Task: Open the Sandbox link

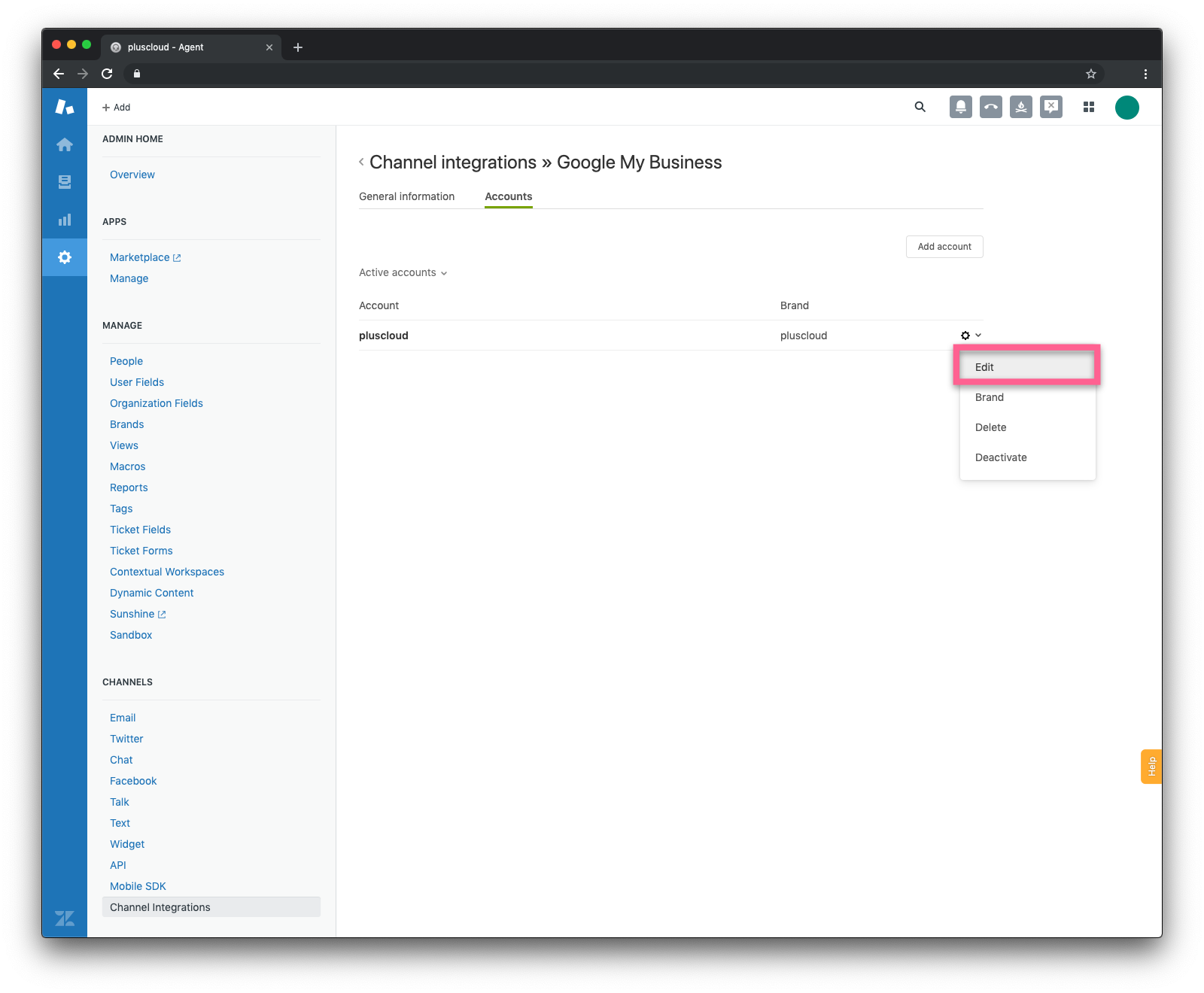Action: (131, 635)
